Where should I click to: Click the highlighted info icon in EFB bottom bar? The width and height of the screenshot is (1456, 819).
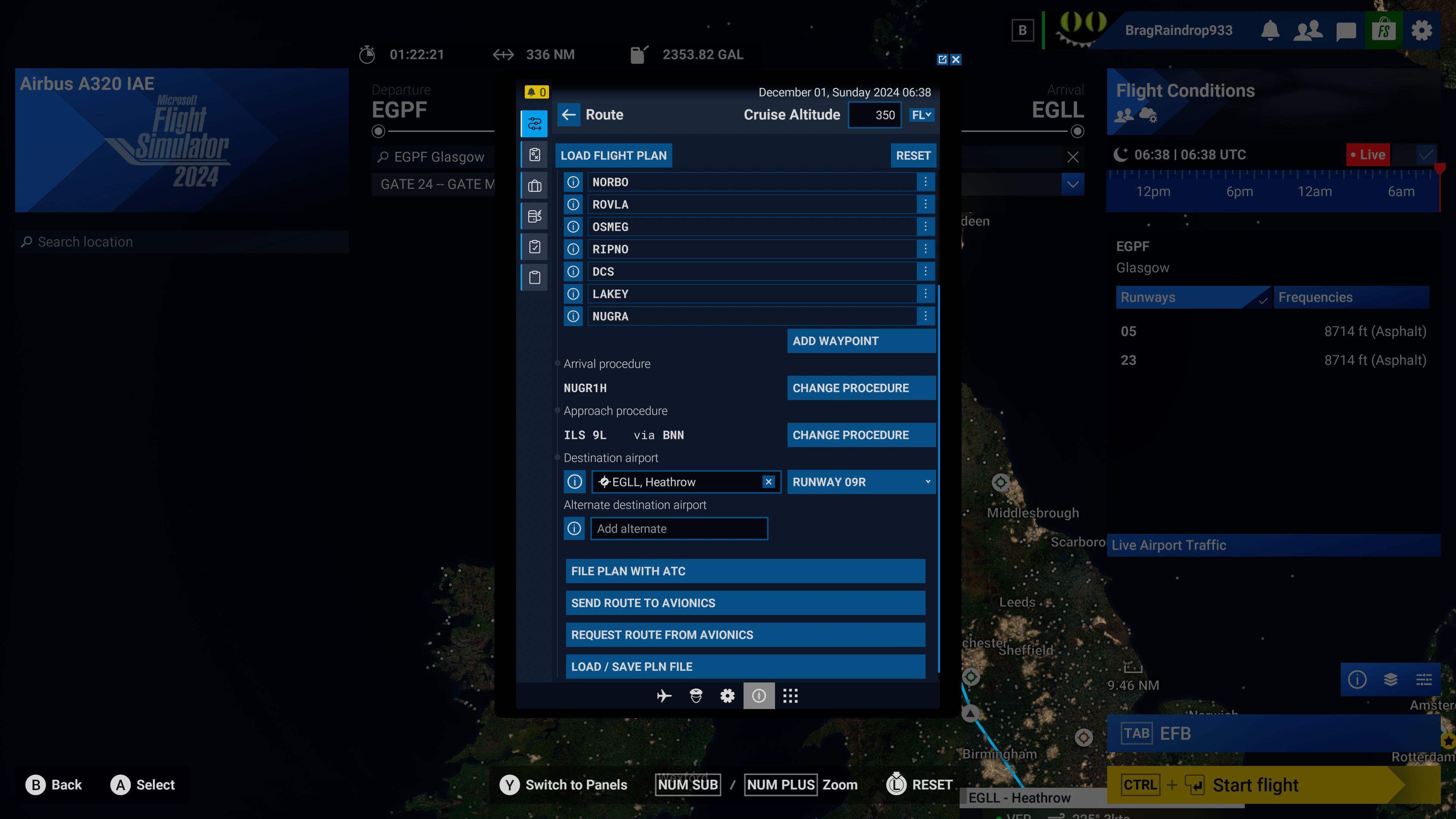tap(759, 696)
